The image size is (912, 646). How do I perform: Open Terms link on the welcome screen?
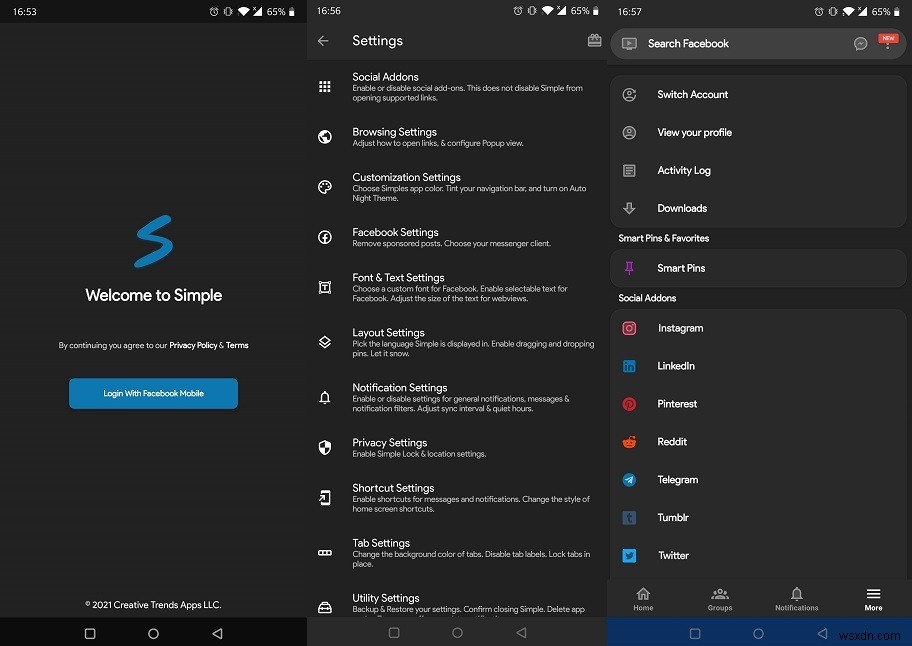pos(237,345)
